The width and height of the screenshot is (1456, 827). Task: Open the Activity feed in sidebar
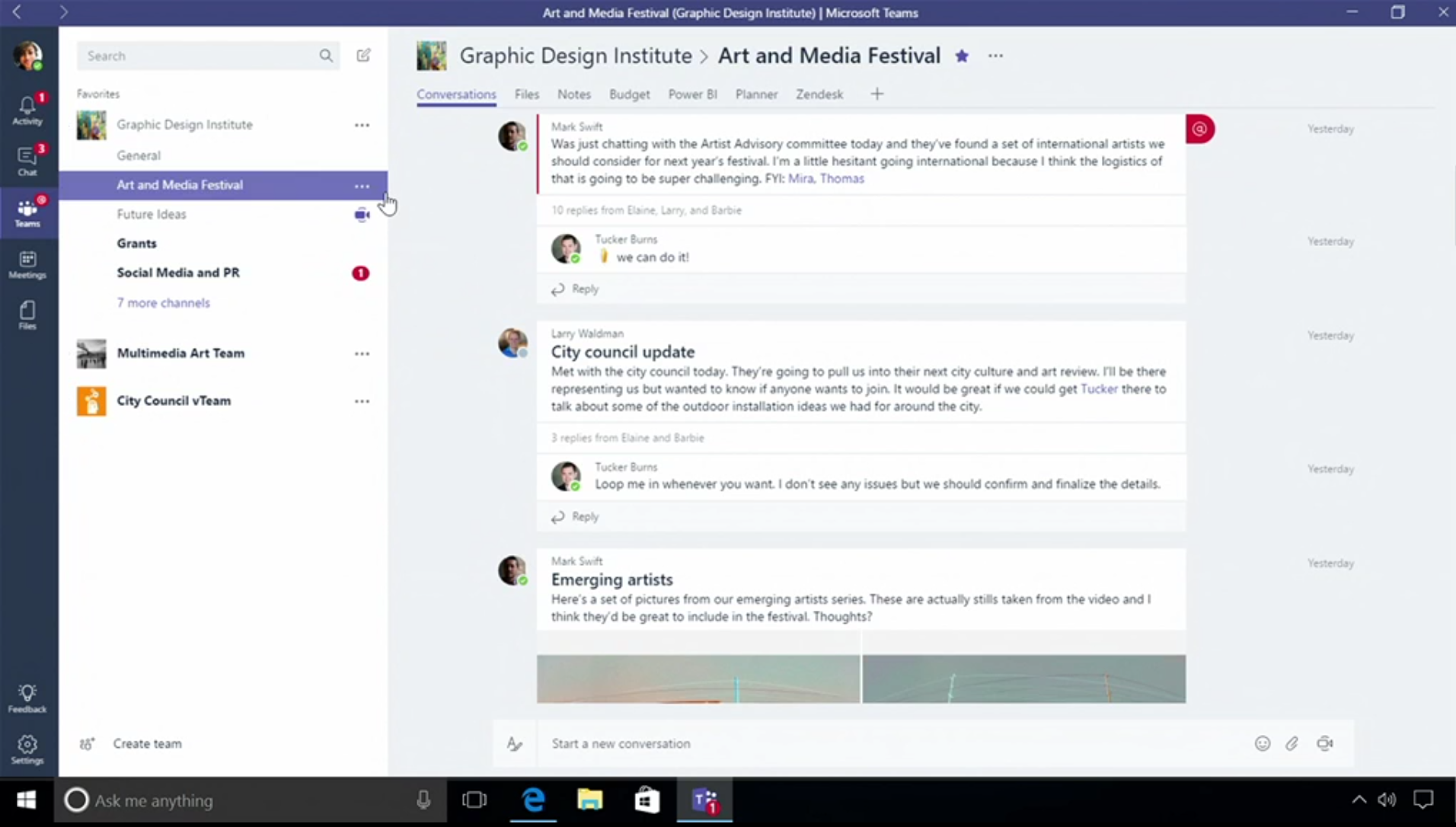[27, 110]
